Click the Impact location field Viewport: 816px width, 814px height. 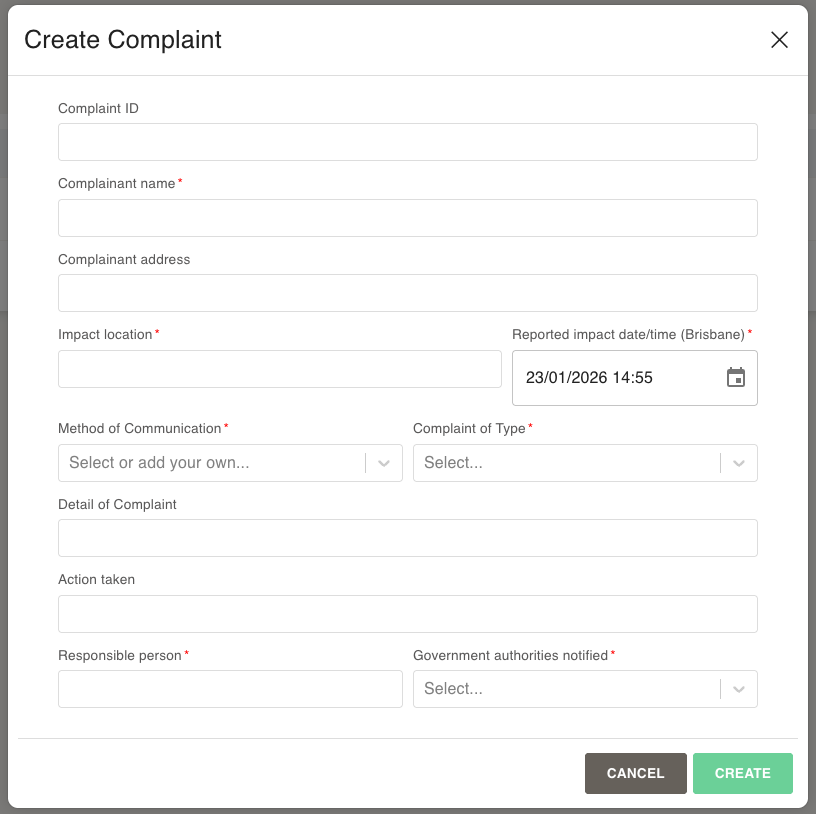pos(279,369)
